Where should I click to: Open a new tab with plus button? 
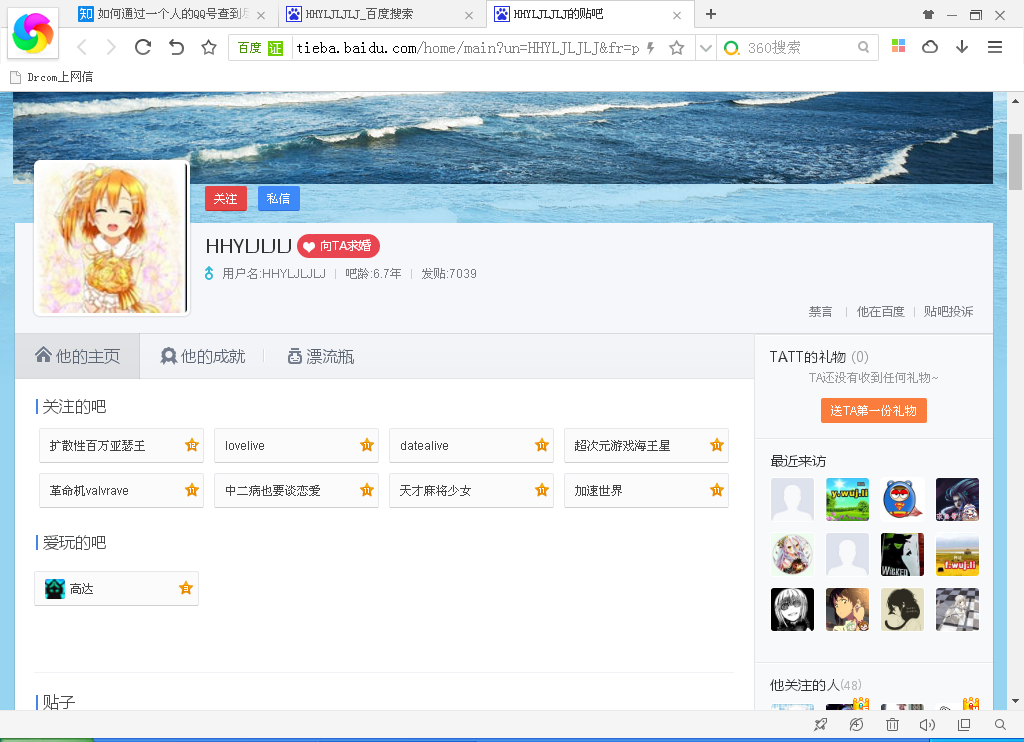[711, 14]
